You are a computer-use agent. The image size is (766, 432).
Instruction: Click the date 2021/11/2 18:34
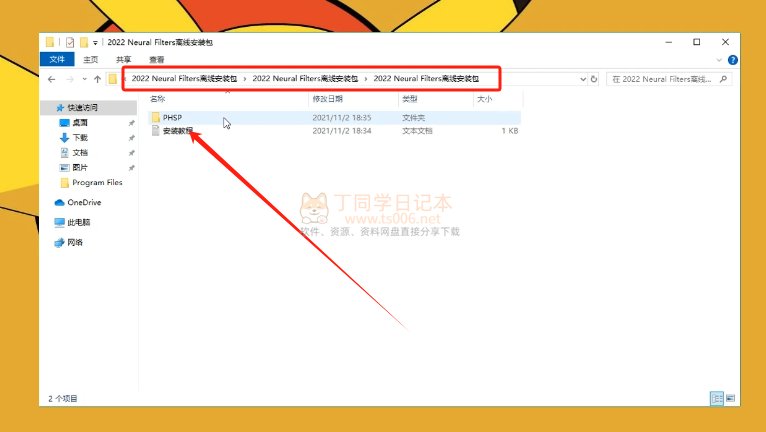pyautogui.click(x=341, y=131)
